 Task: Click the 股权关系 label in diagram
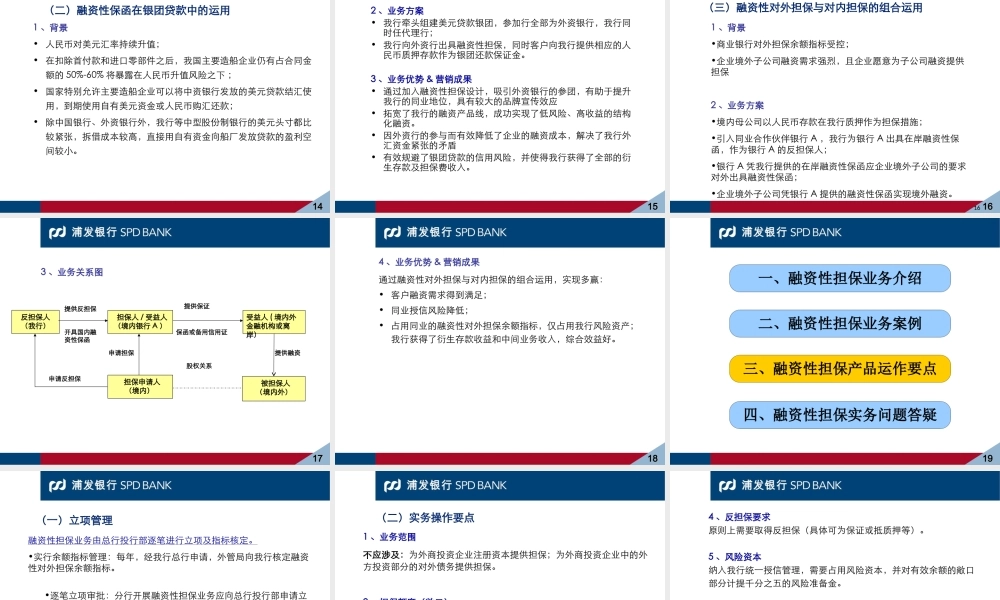199,366
